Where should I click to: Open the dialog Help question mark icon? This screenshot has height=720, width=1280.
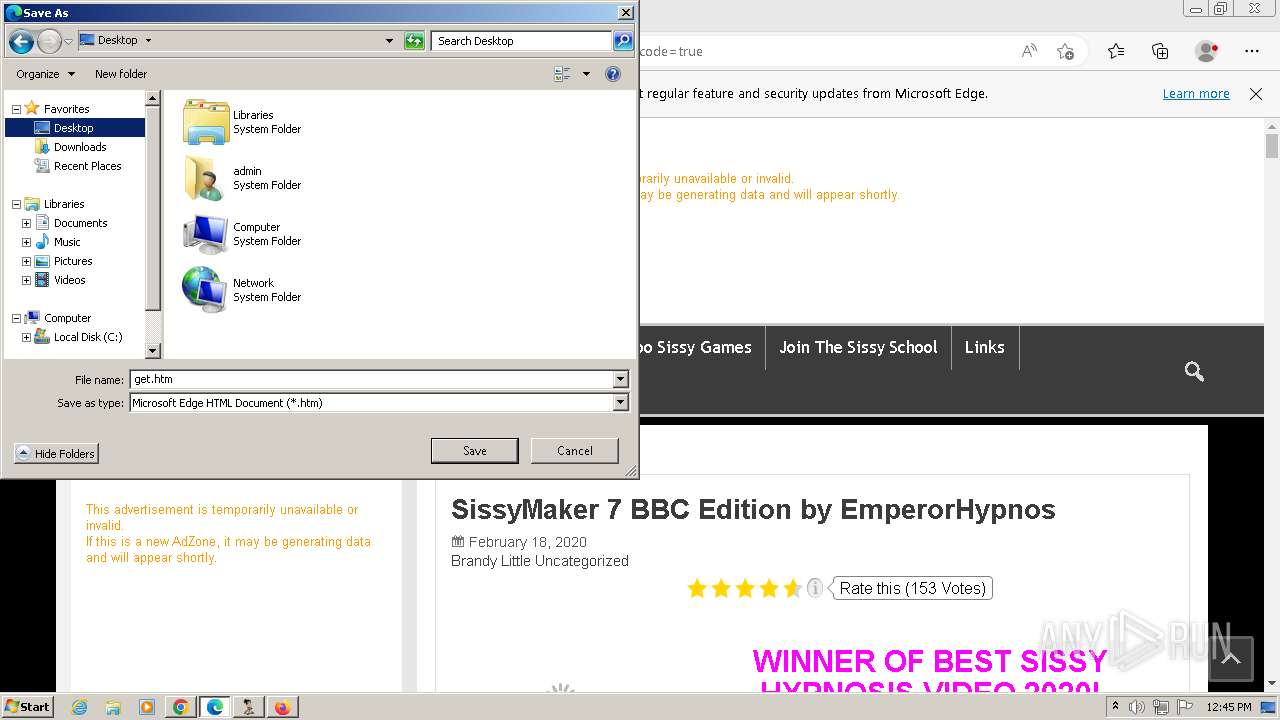click(613, 74)
